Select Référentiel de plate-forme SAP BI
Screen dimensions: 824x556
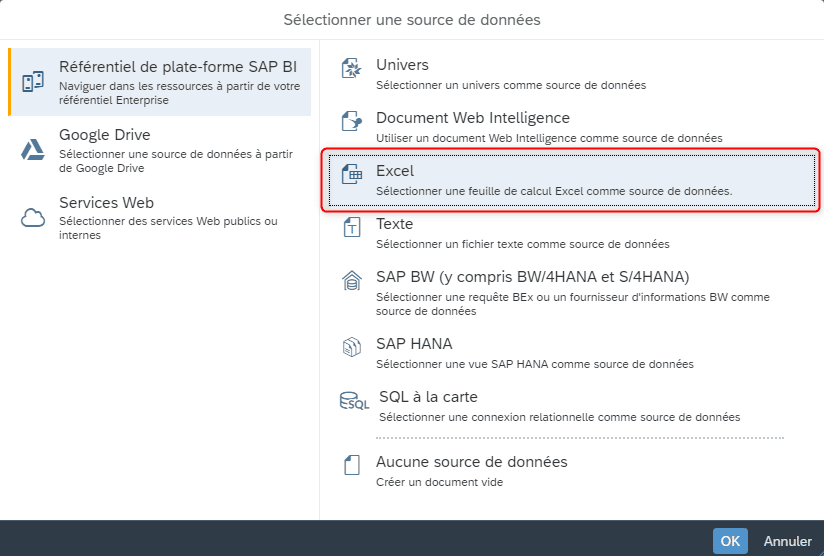pyautogui.click(x=160, y=82)
